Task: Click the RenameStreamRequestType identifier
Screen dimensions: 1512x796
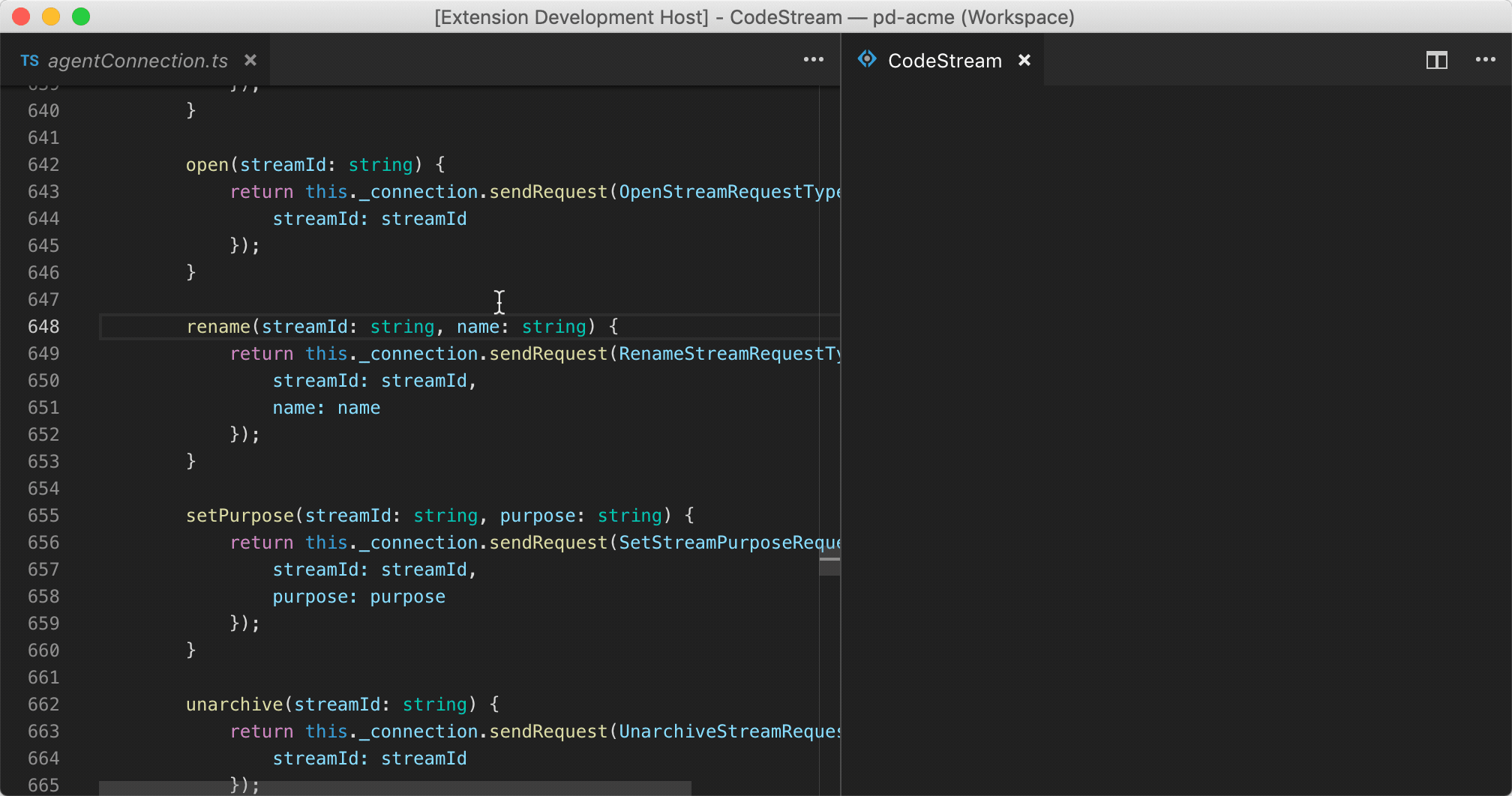Action: [727, 353]
